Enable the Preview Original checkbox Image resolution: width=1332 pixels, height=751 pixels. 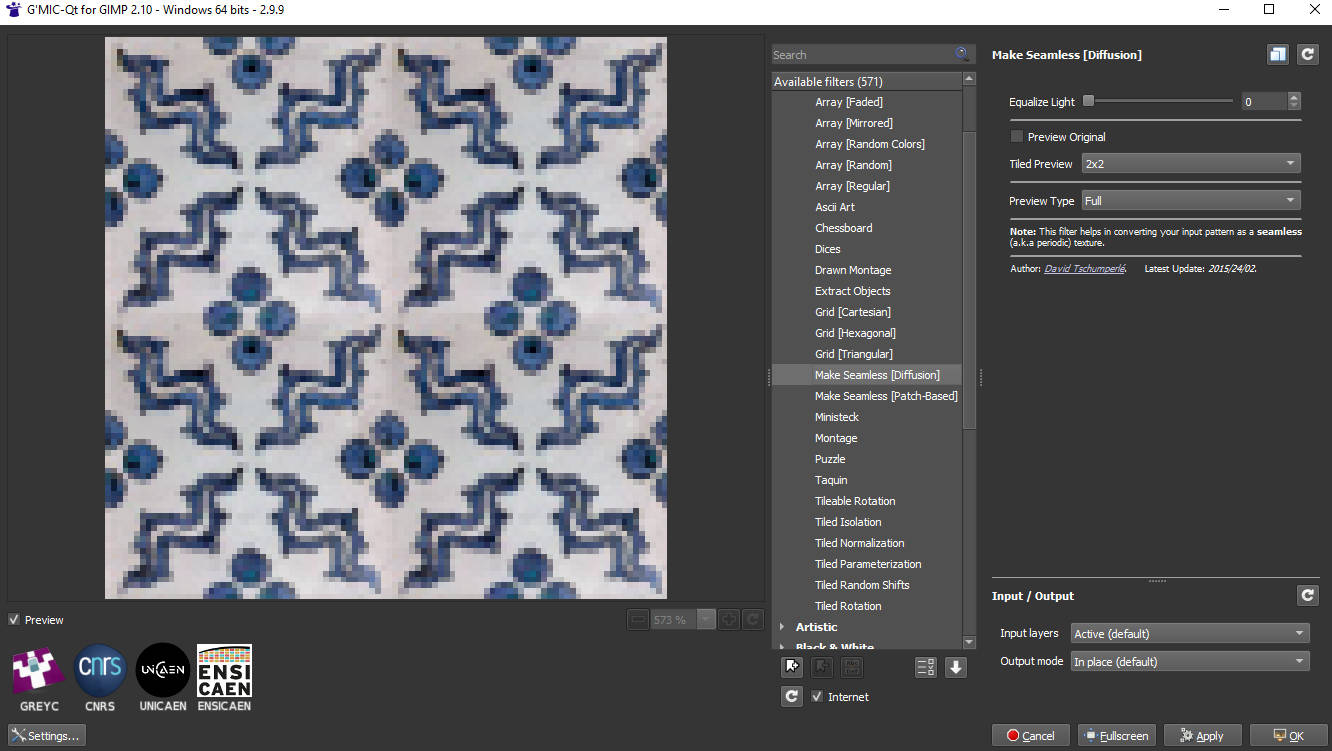[1017, 137]
